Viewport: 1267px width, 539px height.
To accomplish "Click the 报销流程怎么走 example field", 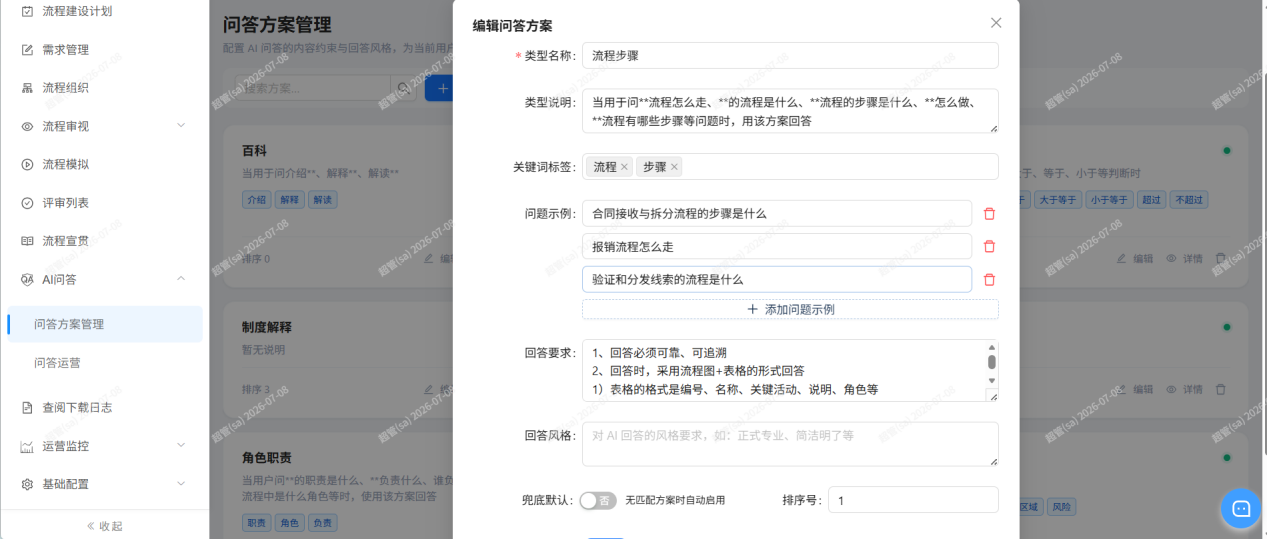I will [777, 246].
